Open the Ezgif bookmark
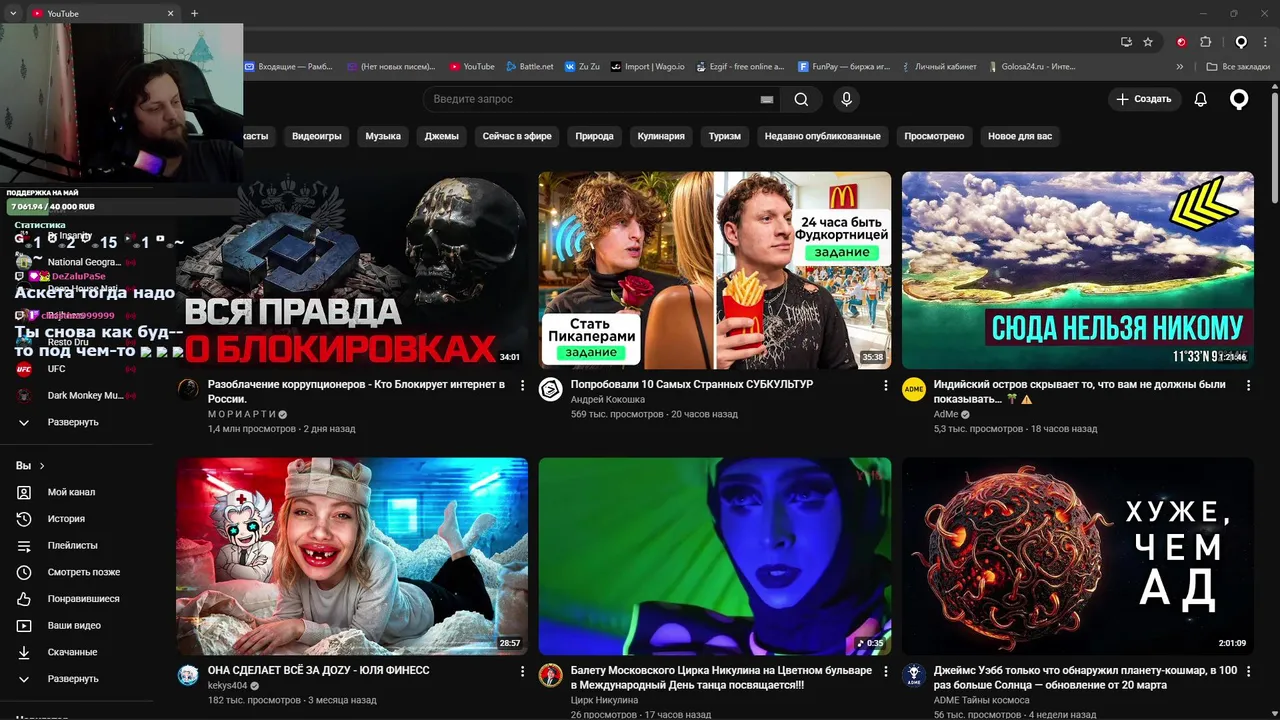The image size is (1280, 720). (740, 66)
